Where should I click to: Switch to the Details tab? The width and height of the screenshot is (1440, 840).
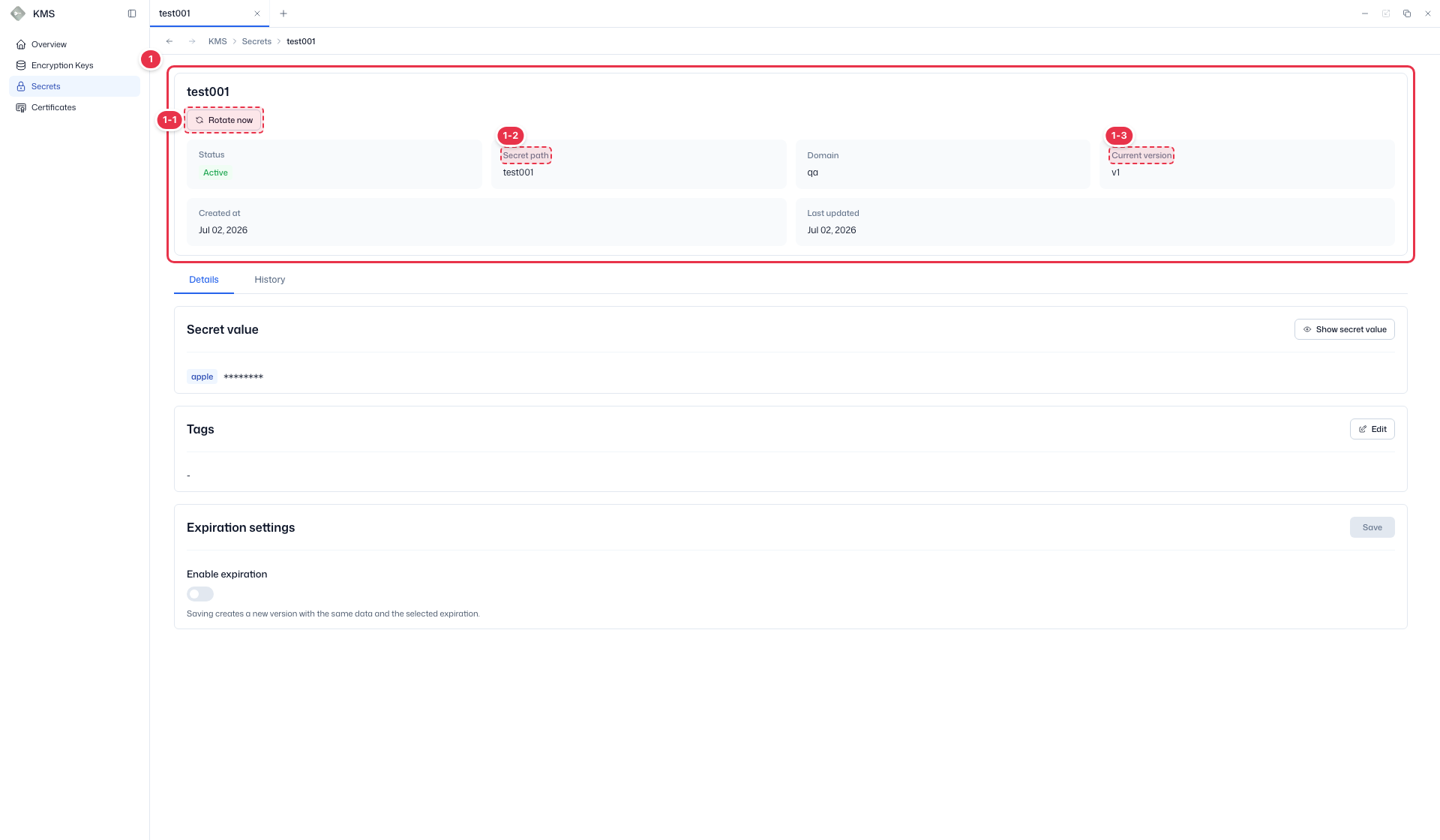[204, 280]
